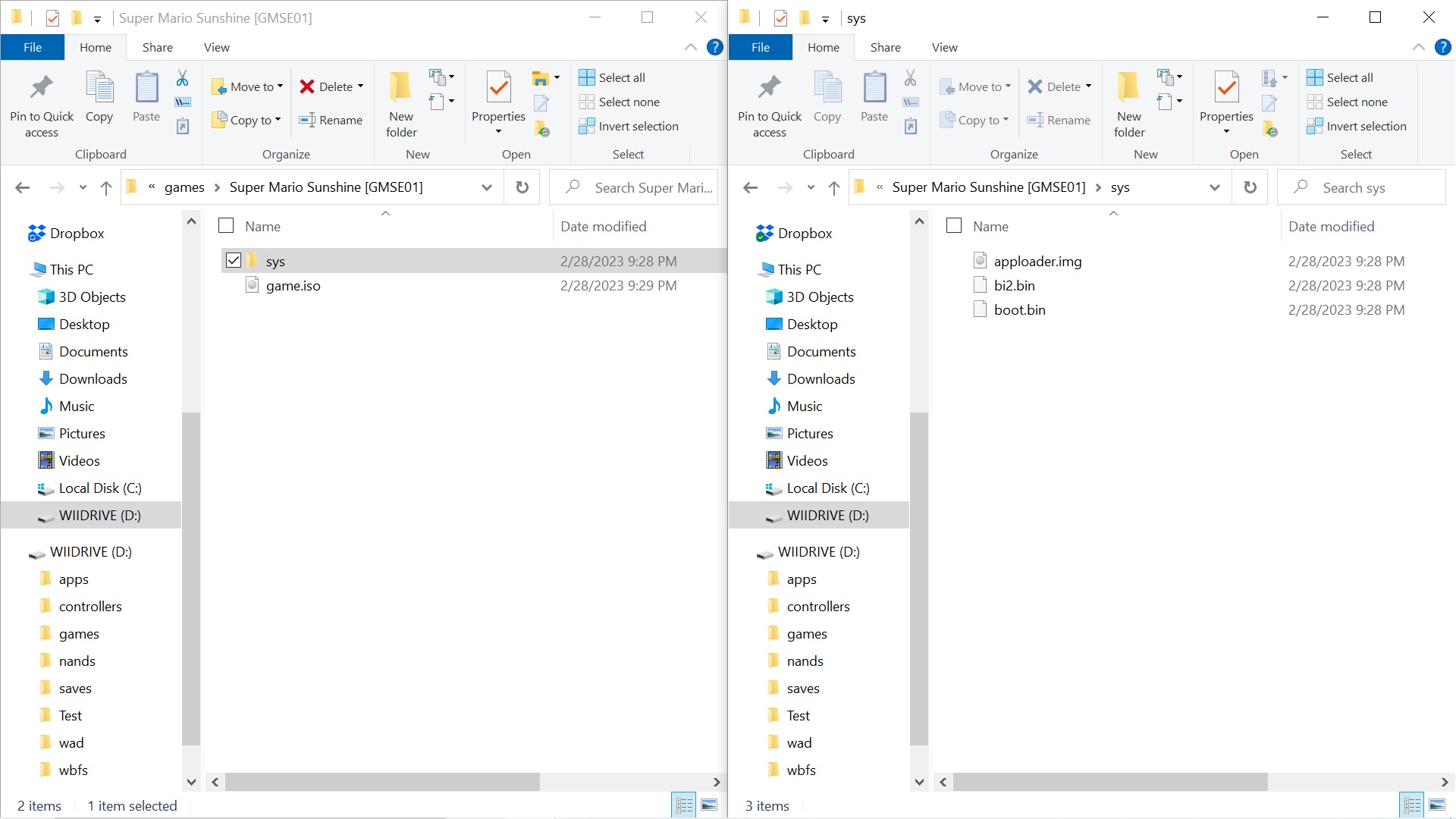Image resolution: width=1456 pixels, height=819 pixels.
Task: Click Invert selection in left window
Action: pos(629,126)
